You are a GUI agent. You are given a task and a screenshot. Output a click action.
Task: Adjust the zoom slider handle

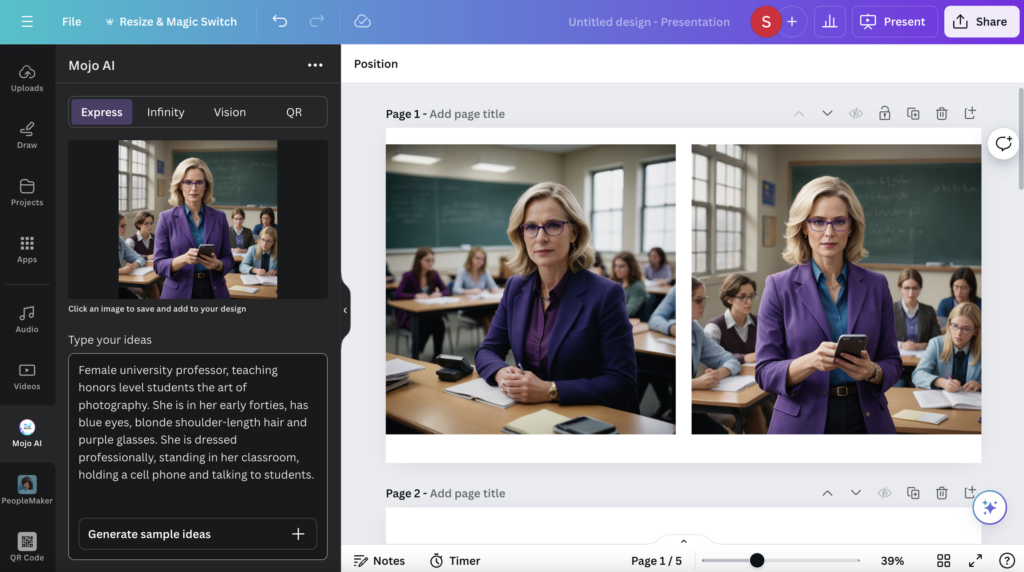(756, 560)
